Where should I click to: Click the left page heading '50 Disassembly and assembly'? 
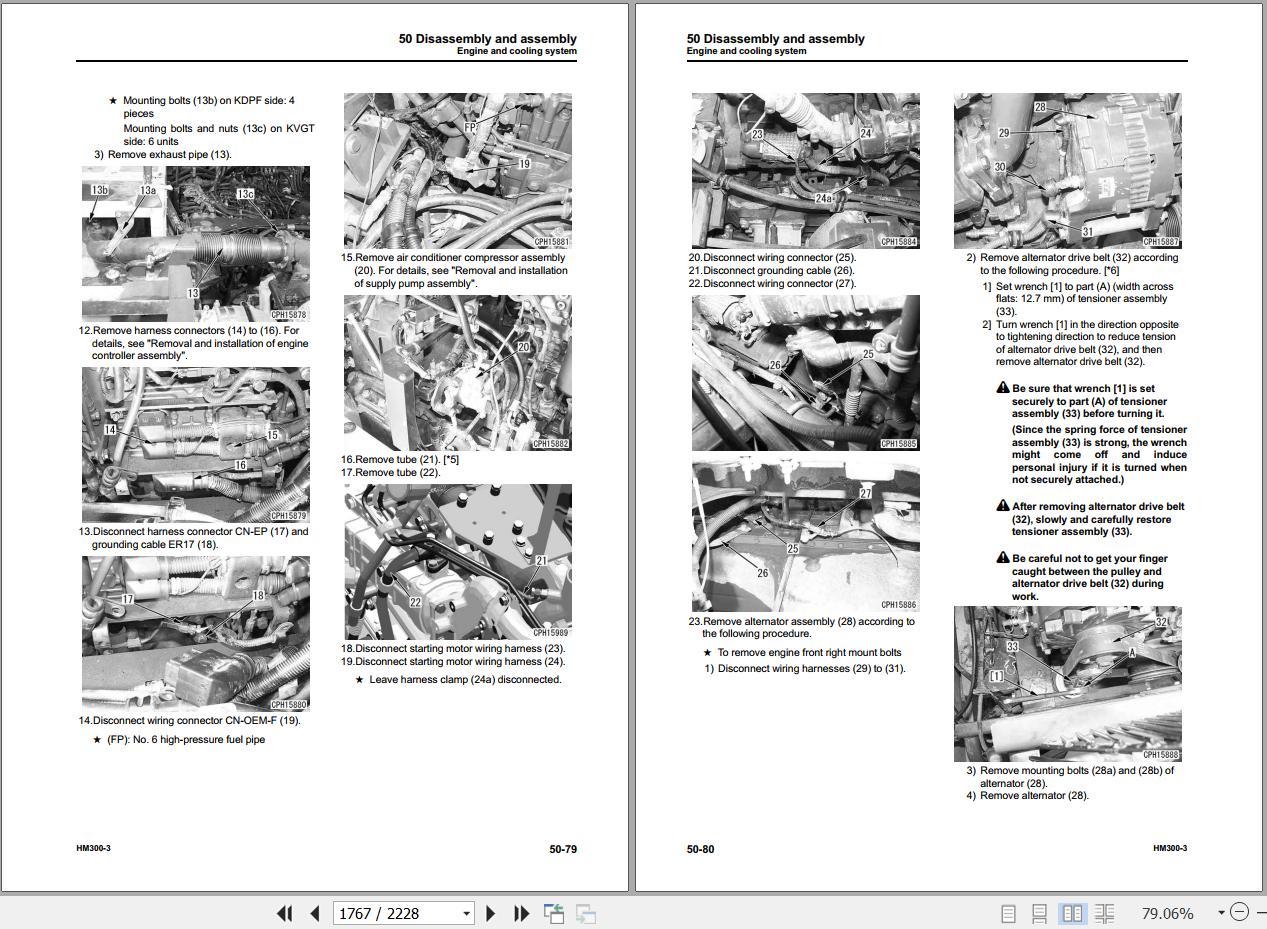coord(488,39)
